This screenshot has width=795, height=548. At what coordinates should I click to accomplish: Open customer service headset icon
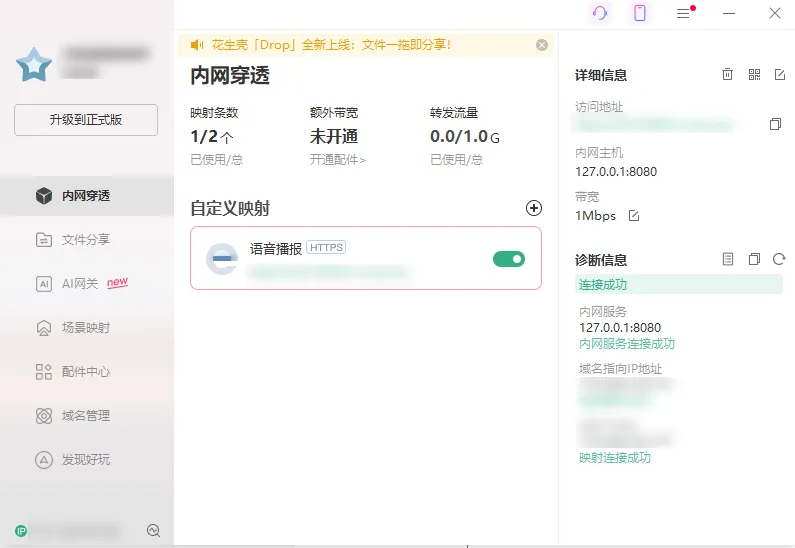point(600,13)
